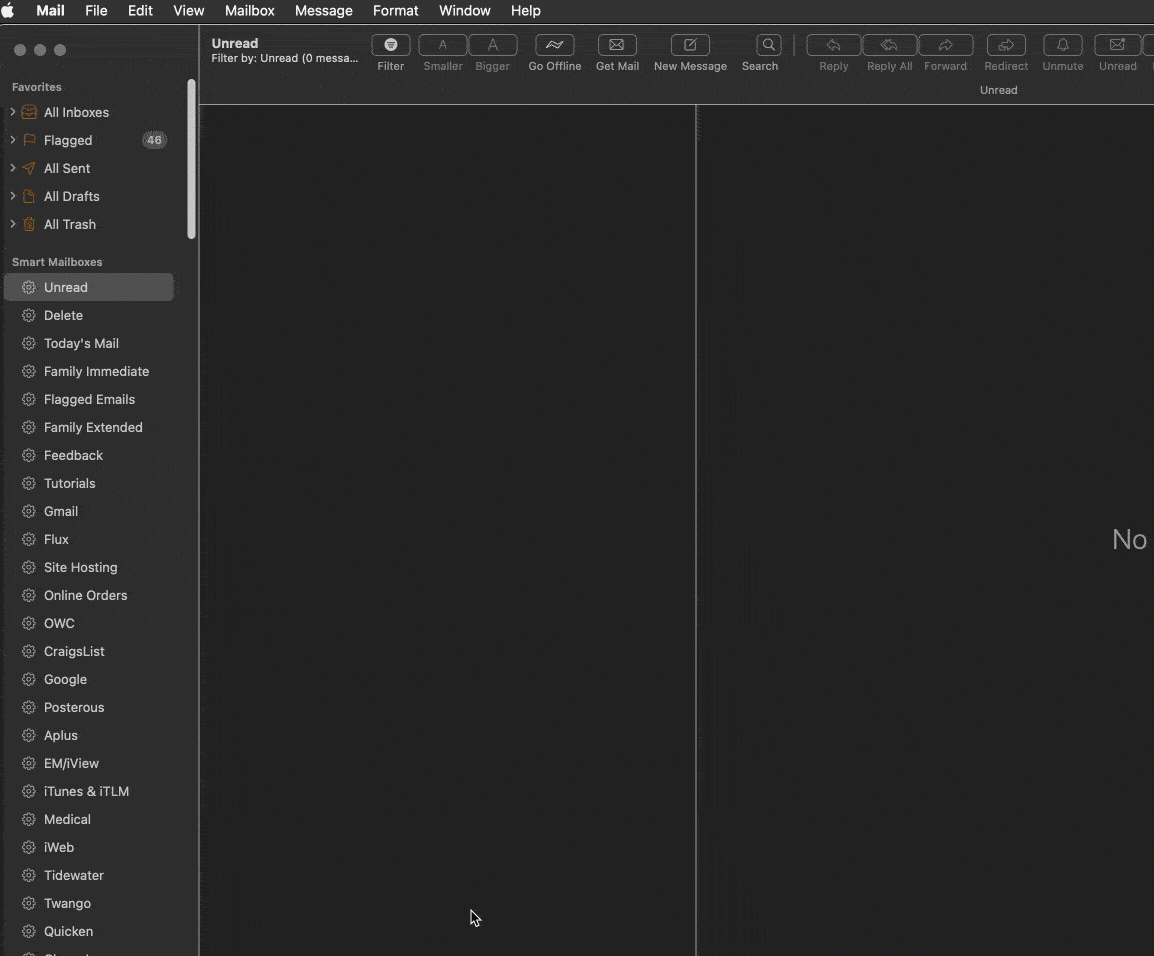Click the All Sent paper plane icon

click(29, 168)
